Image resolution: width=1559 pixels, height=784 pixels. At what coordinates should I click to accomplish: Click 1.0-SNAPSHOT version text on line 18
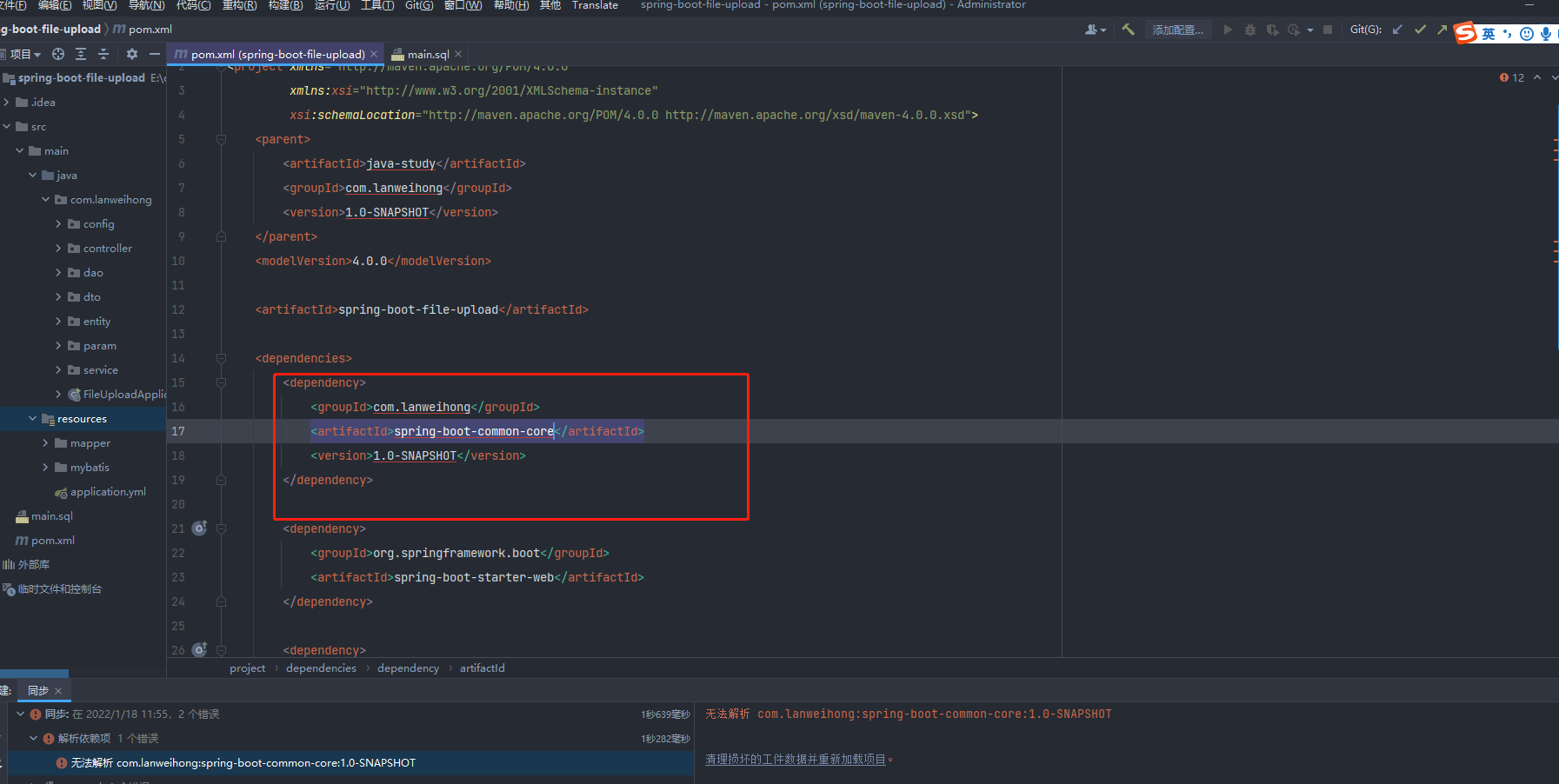(x=415, y=455)
